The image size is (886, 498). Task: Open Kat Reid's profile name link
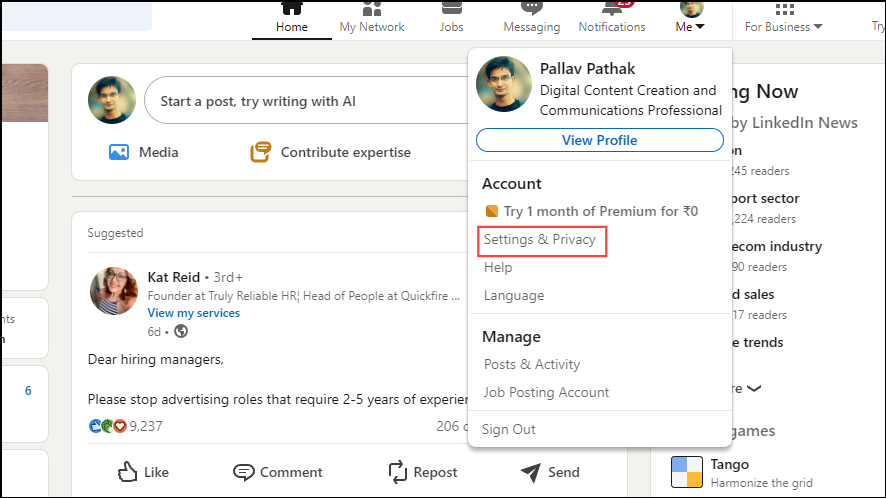(173, 277)
